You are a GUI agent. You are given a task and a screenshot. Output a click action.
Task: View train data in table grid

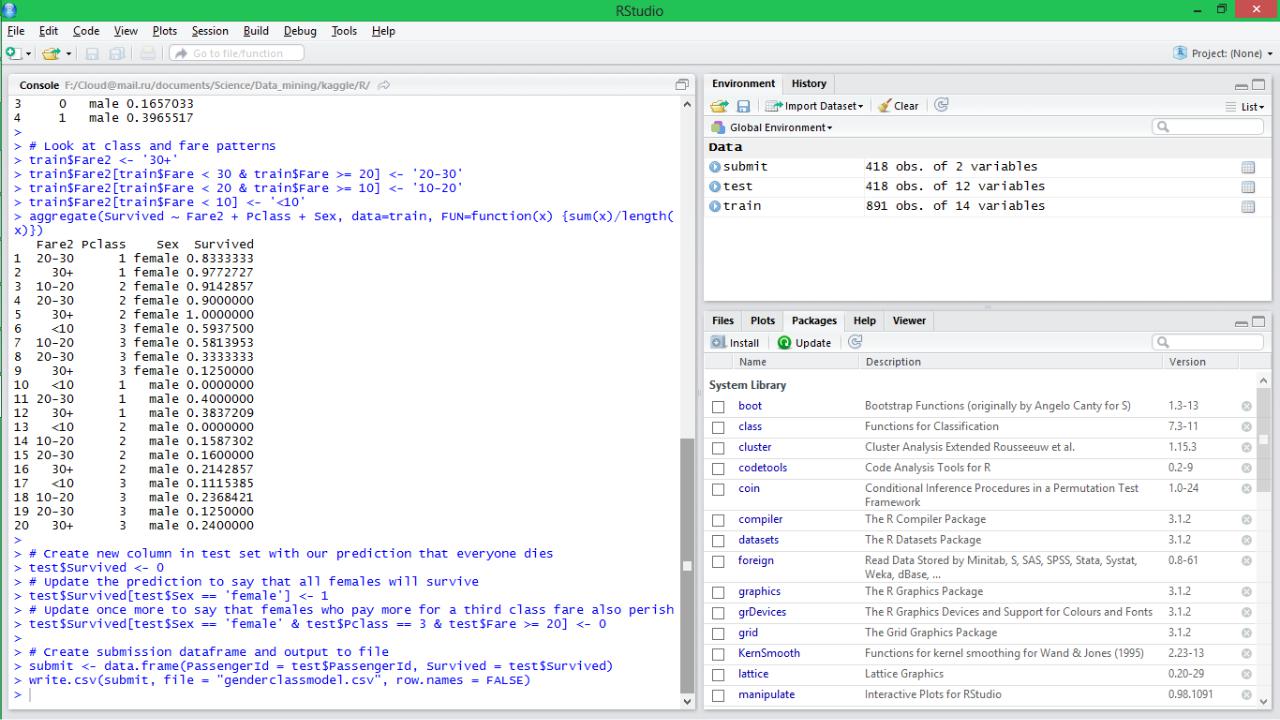(1247, 207)
